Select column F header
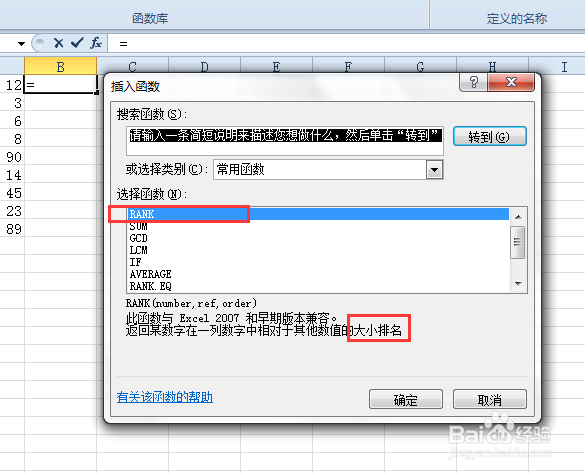The image size is (585, 473). (x=348, y=66)
